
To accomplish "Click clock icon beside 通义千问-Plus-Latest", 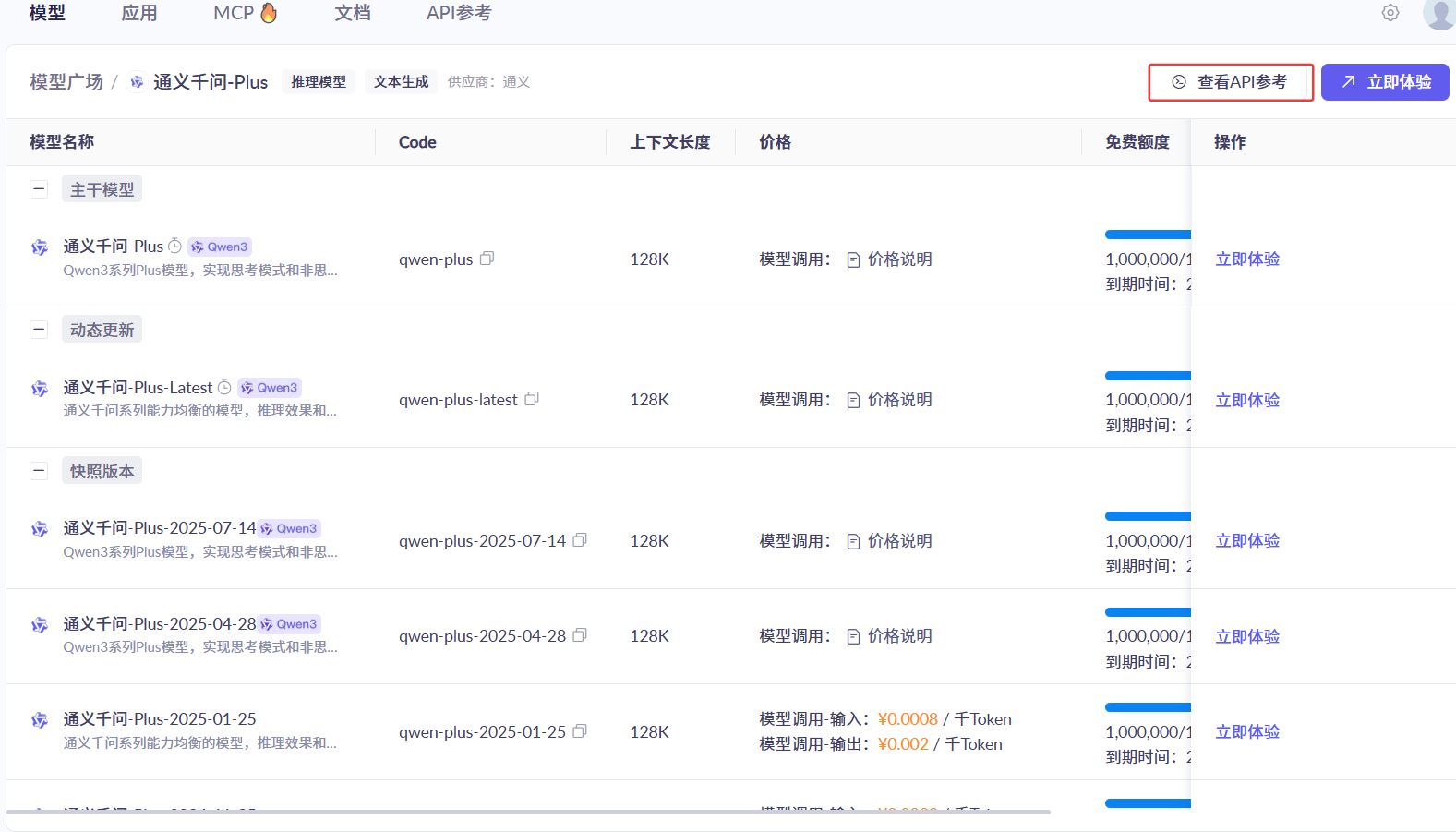I will coord(224,387).
